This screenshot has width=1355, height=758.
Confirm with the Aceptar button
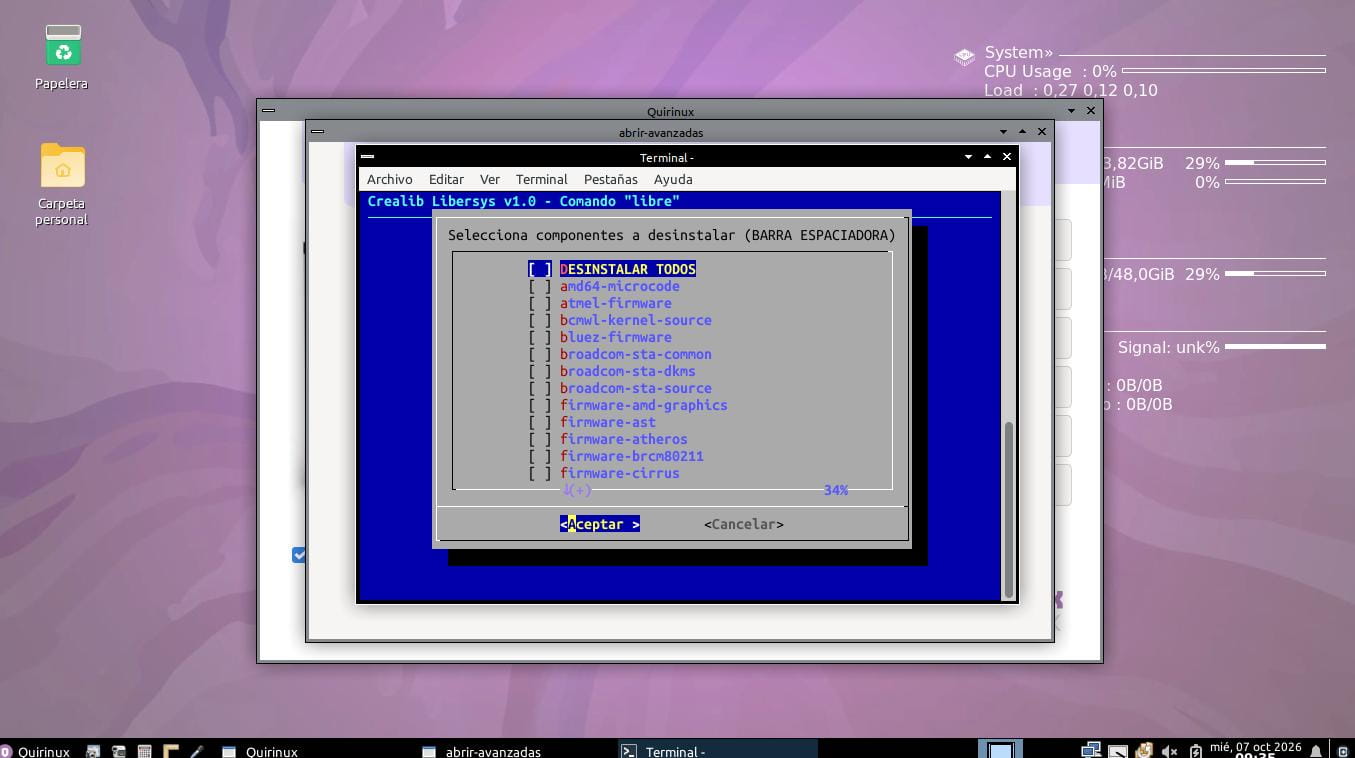(x=600, y=524)
